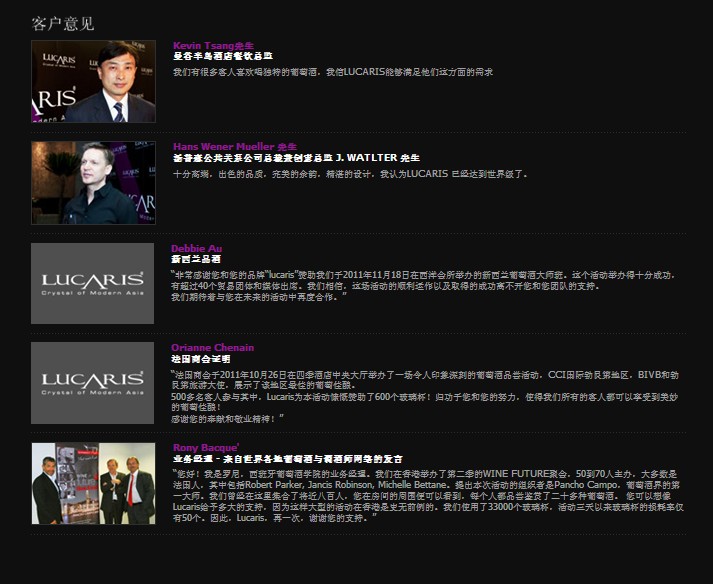The image size is (713, 584).
Task: Click Kevin Tsang's quote mentioning LUCARIS
Action: point(332,72)
